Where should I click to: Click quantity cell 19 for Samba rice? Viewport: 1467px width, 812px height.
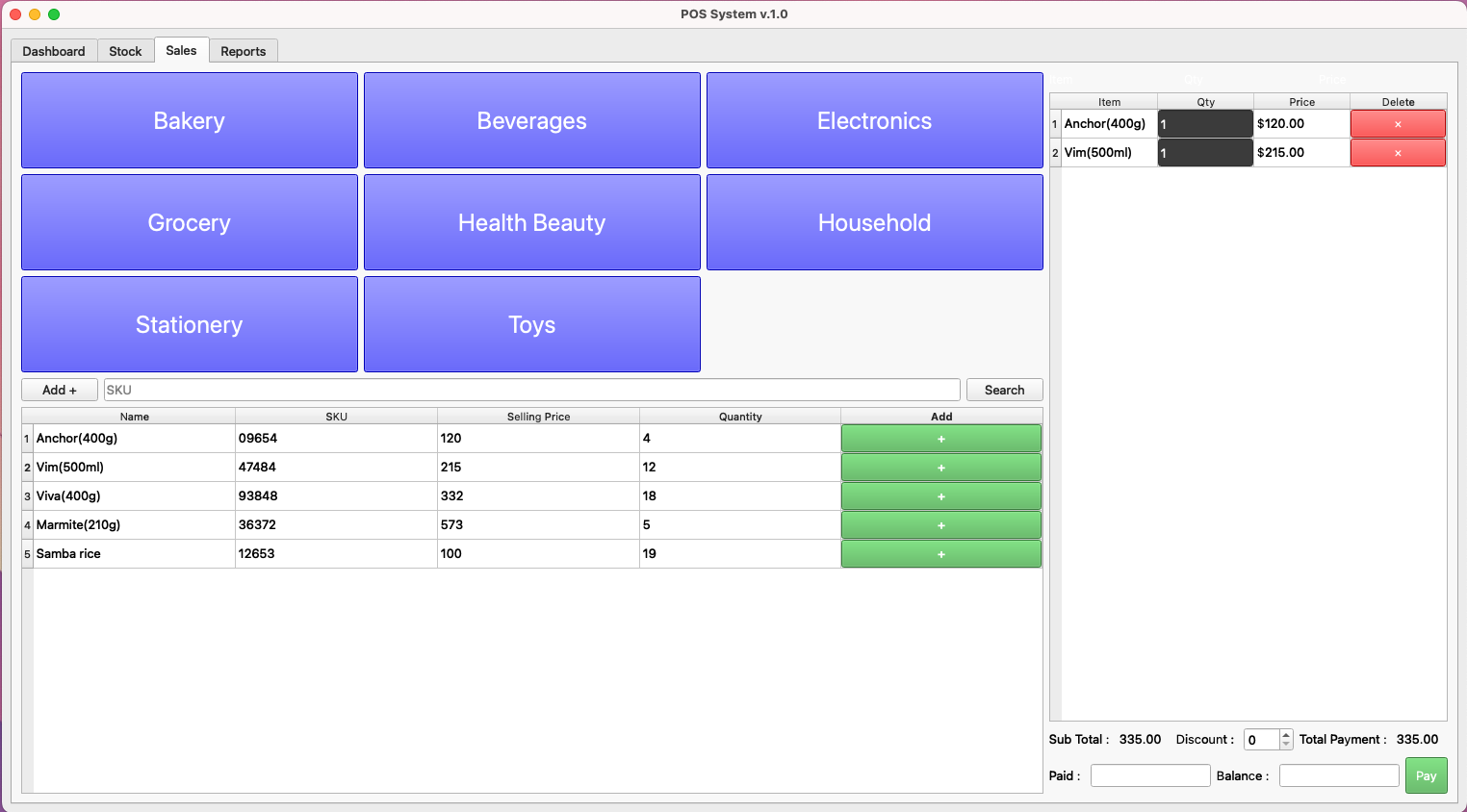740,553
